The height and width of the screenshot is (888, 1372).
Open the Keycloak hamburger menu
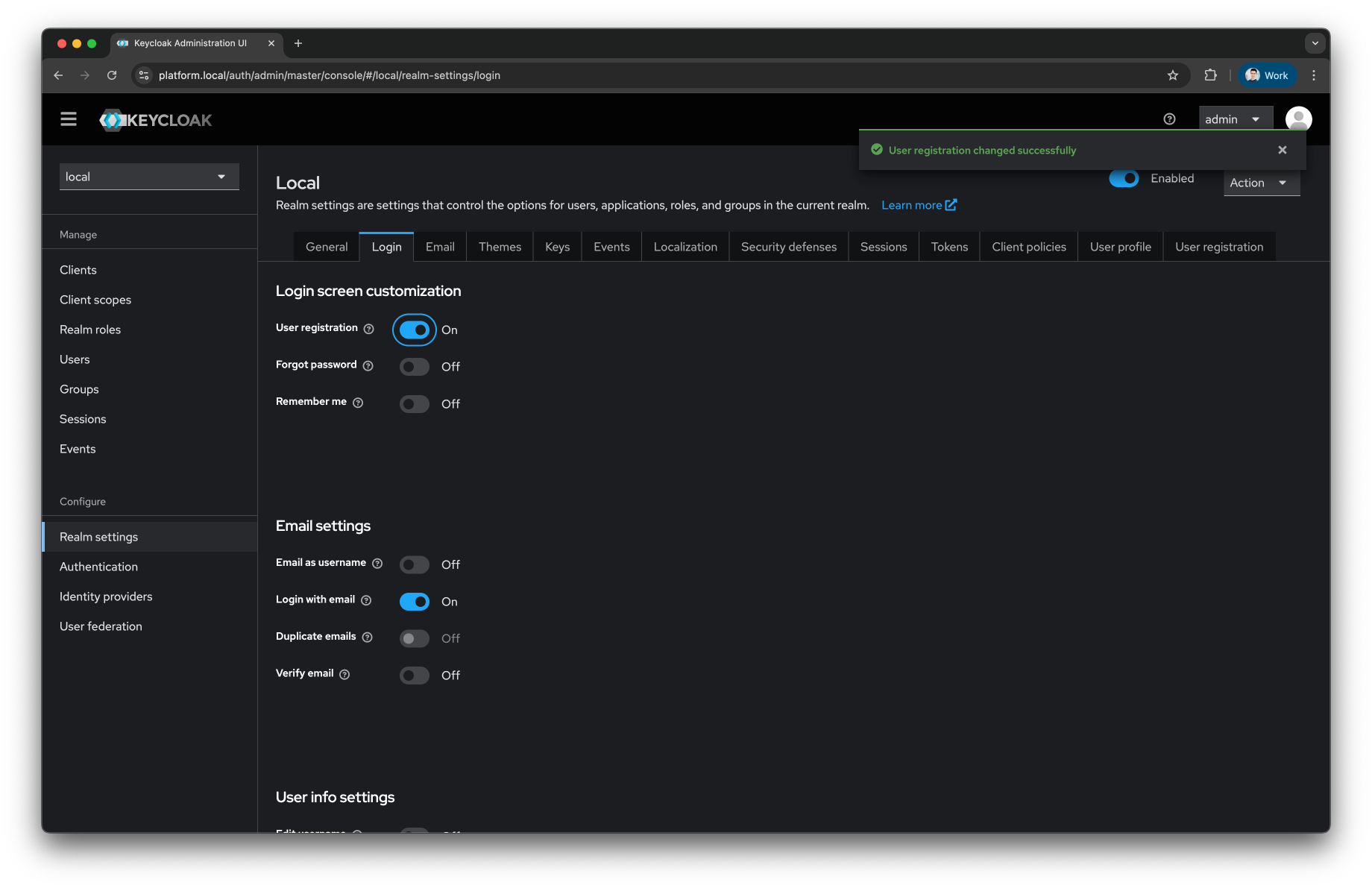[68, 119]
